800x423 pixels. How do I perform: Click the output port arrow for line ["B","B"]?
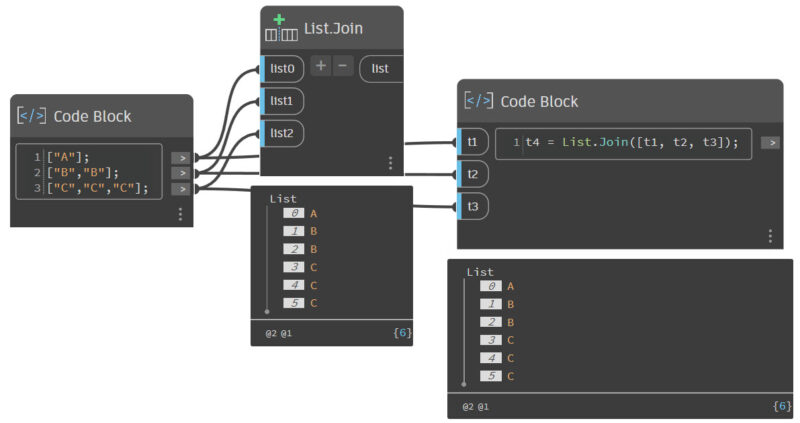click(x=181, y=173)
